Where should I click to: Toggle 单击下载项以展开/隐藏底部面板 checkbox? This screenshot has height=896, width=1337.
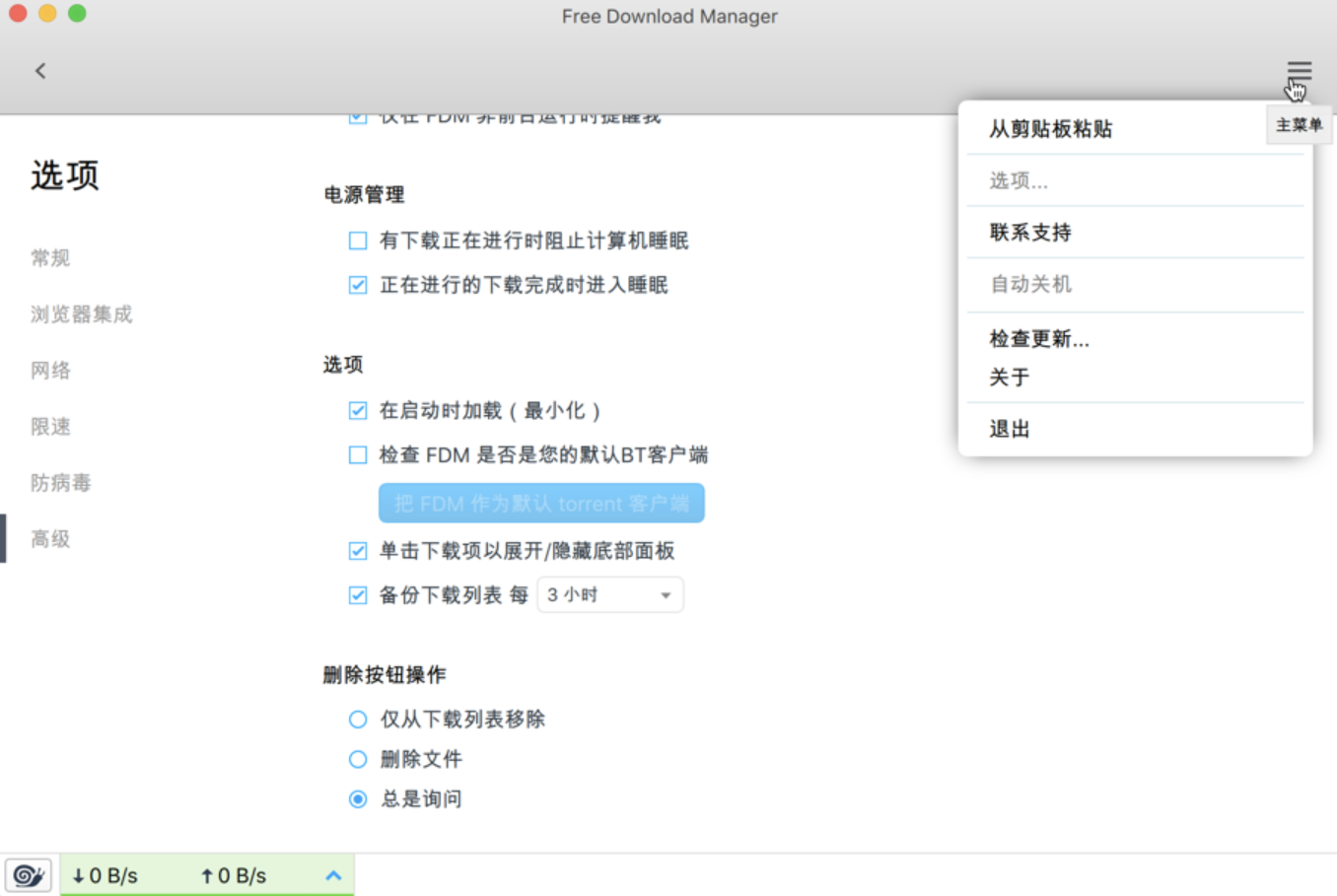(358, 550)
